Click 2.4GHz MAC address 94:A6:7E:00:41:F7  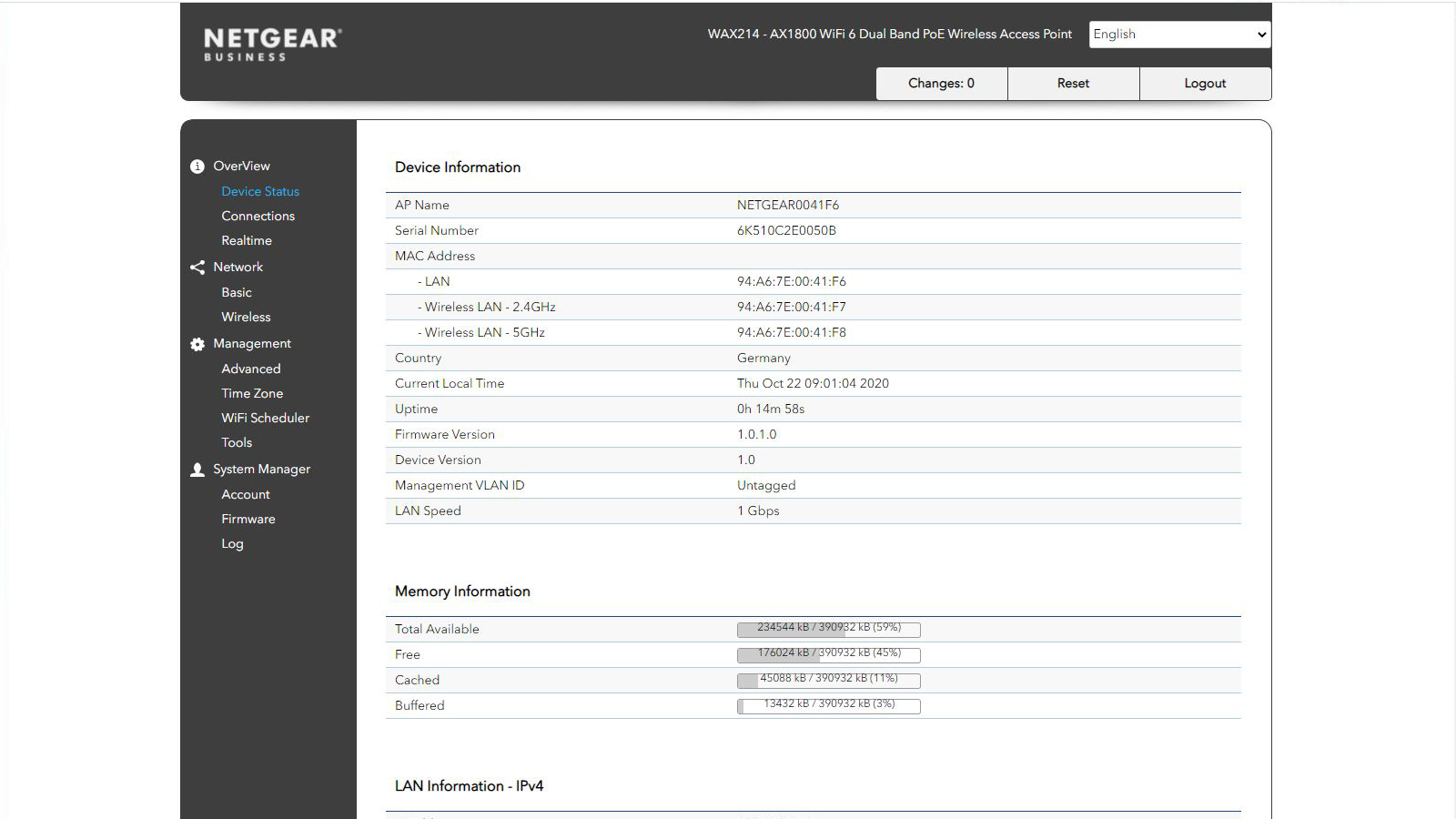click(792, 308)
